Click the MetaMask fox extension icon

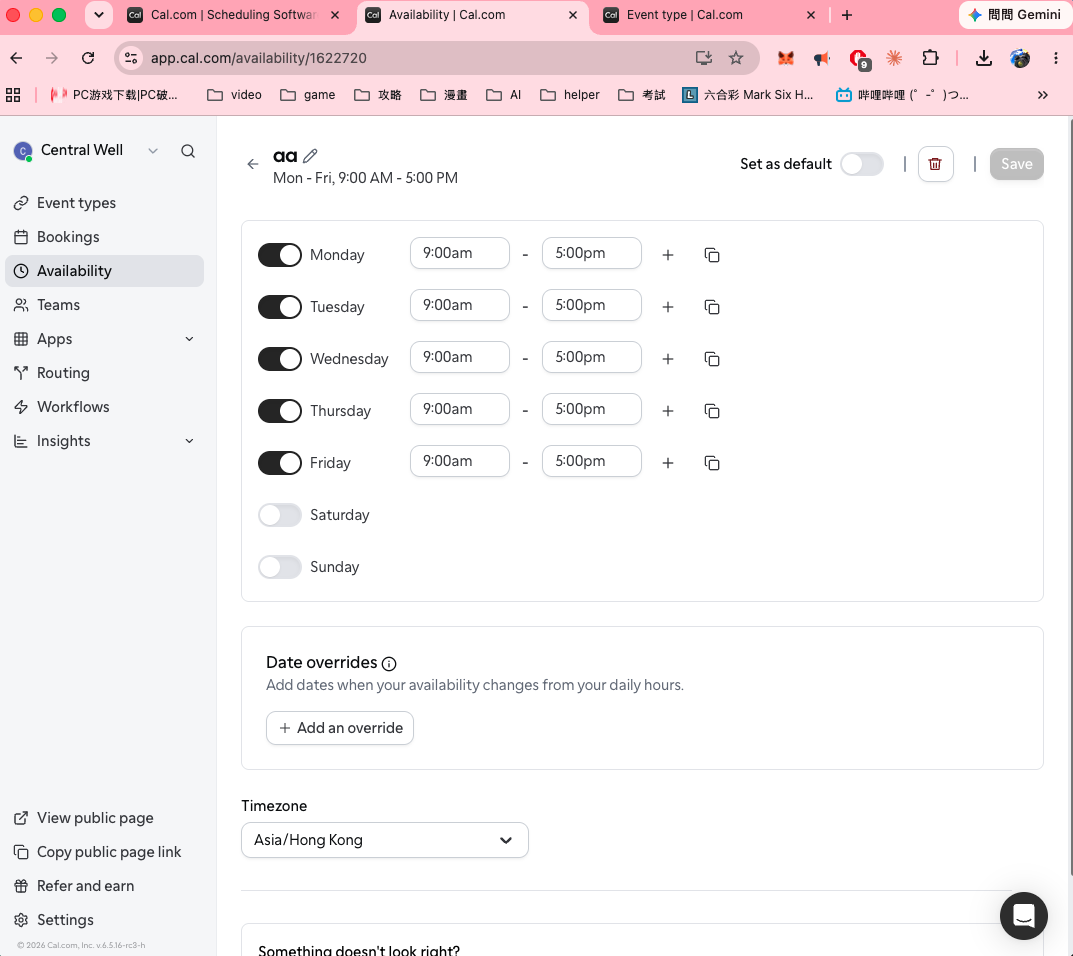[786, 58]
